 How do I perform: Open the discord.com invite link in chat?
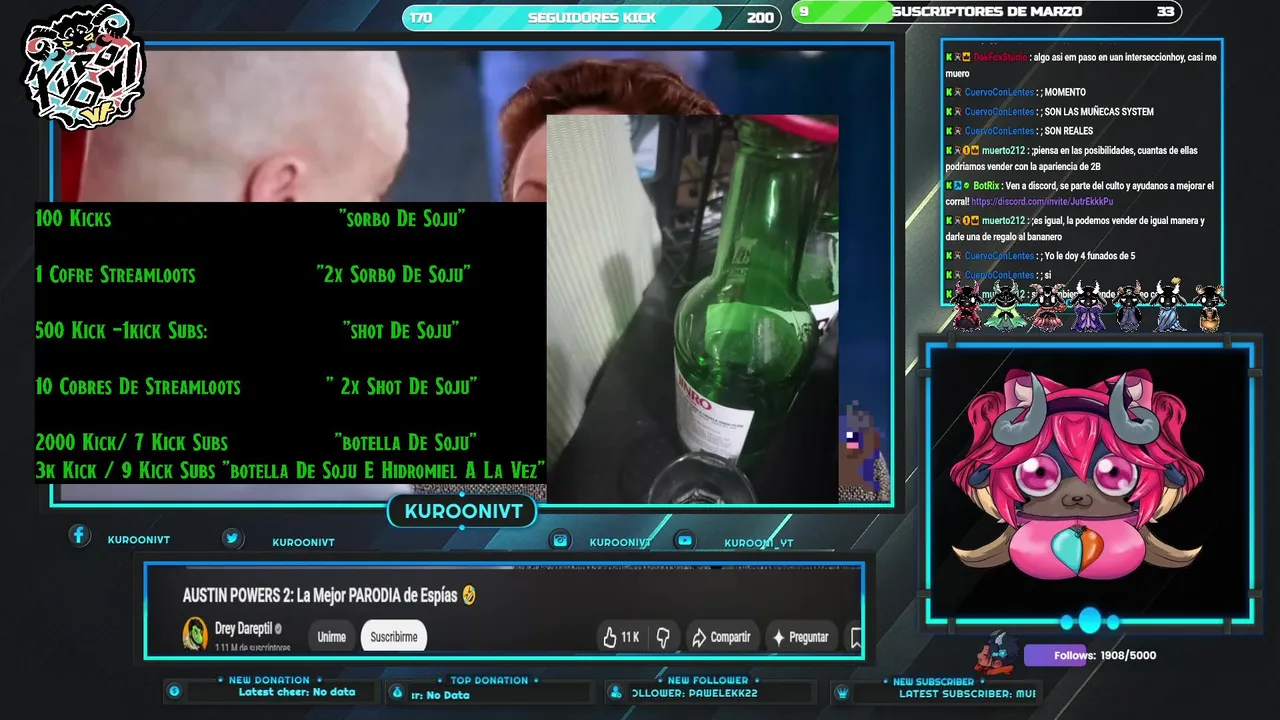point(1042,202)
